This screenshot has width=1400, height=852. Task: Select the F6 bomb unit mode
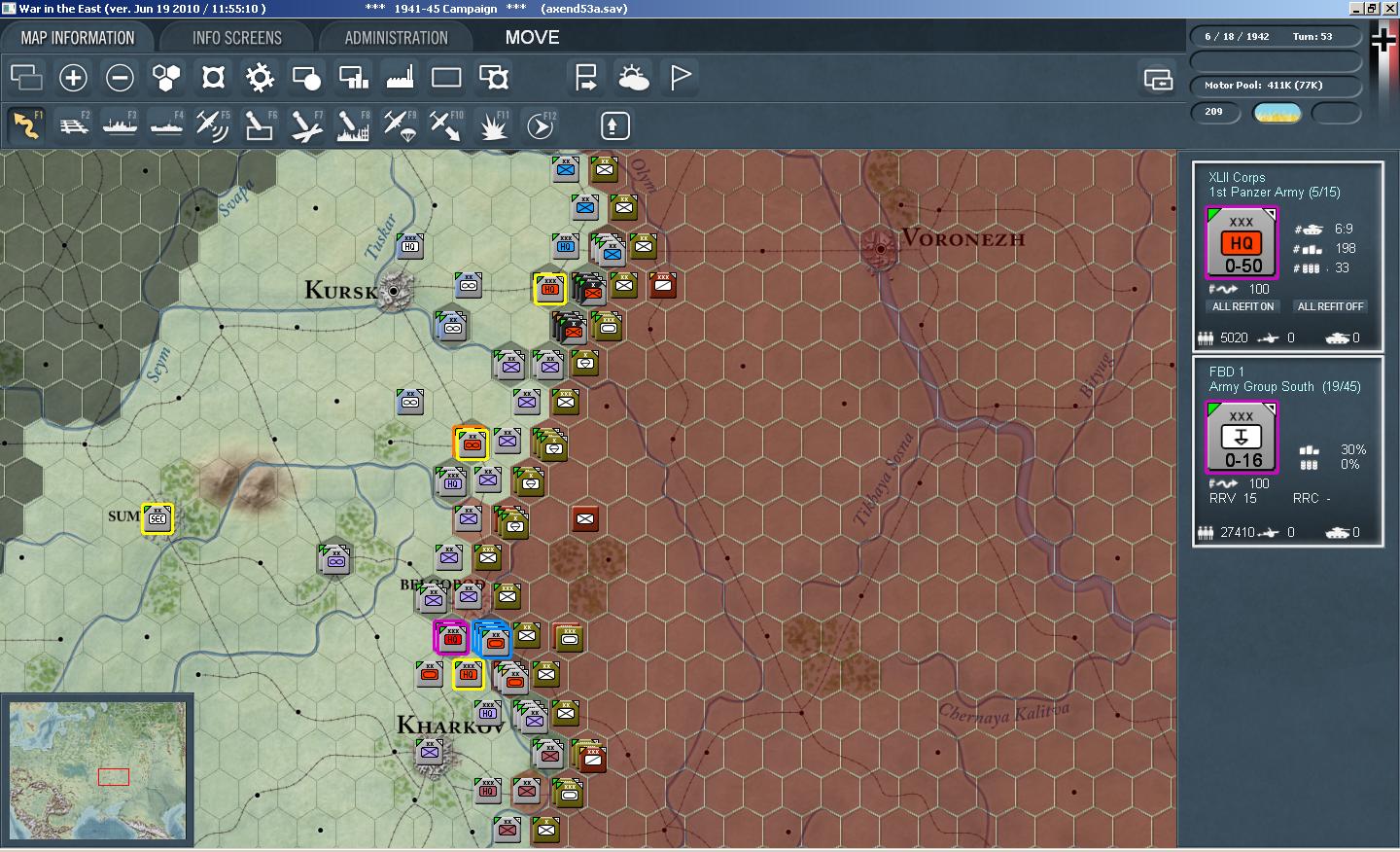point(260,125)
